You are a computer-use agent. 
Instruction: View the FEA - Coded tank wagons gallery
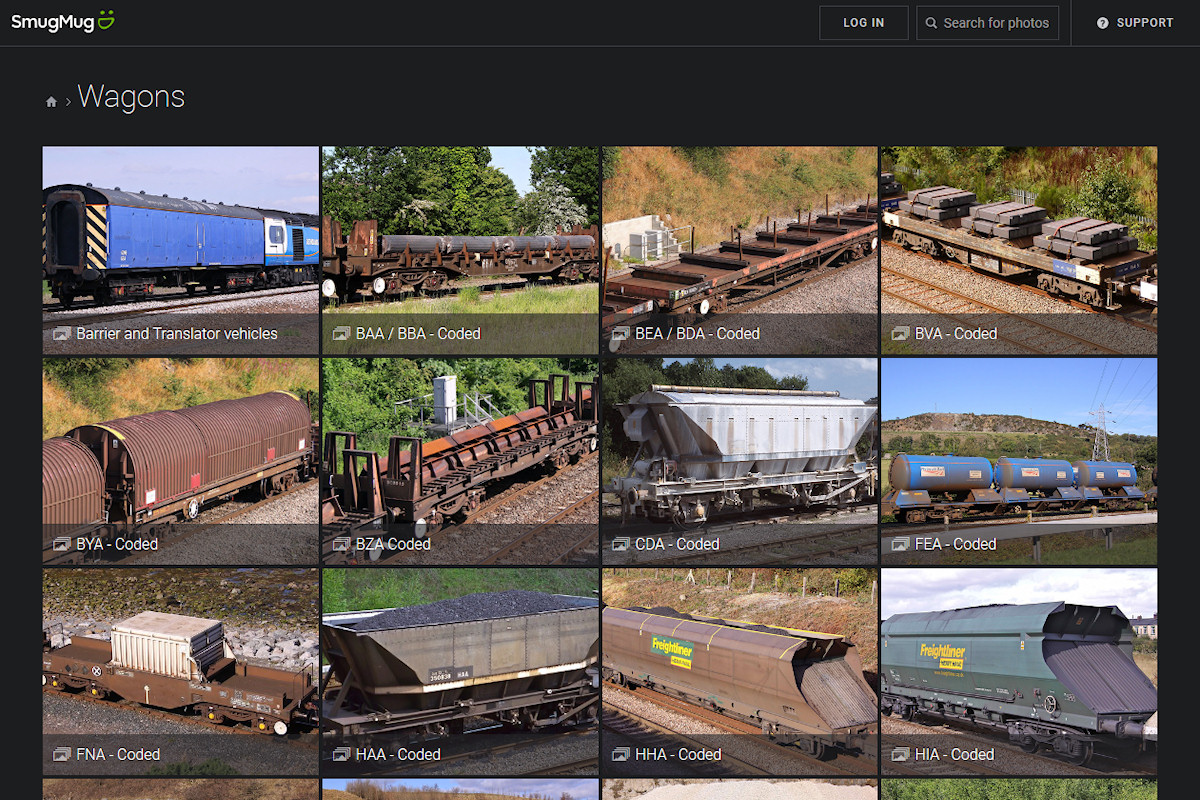[x=1018, y=450]
